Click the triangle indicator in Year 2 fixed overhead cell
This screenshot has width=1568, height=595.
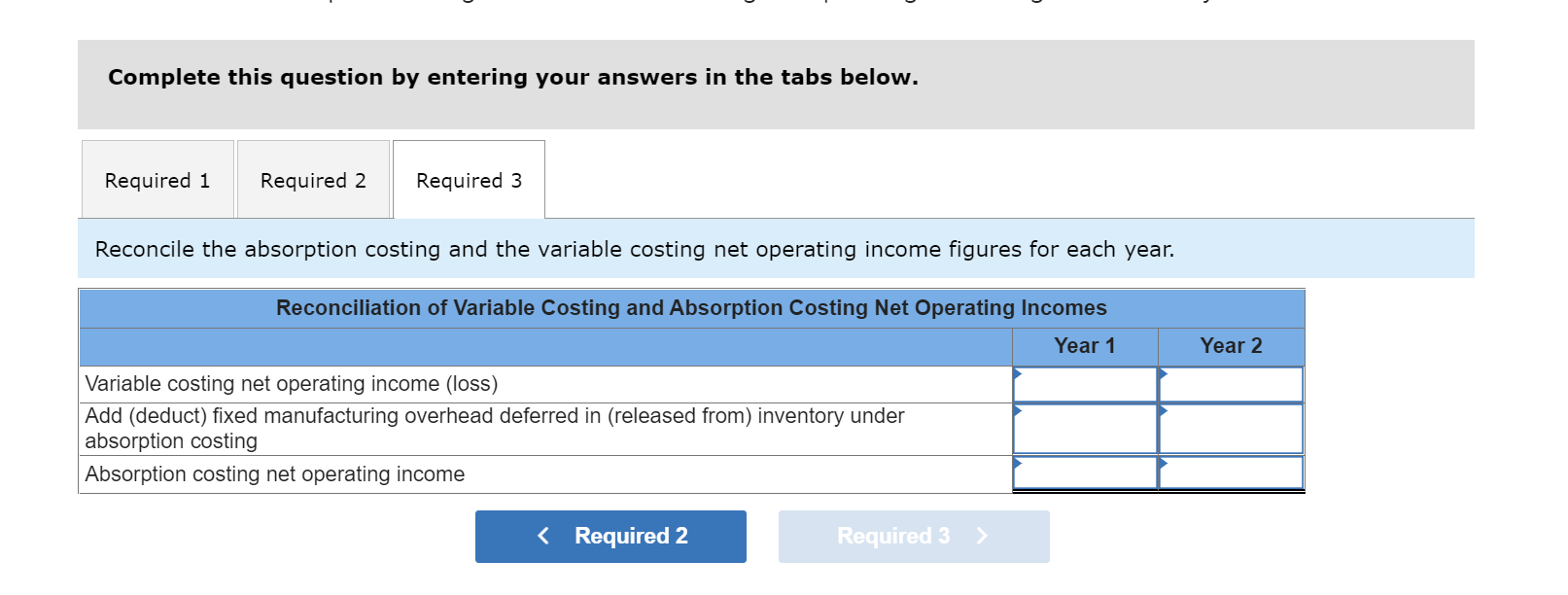click(1164, 413)
